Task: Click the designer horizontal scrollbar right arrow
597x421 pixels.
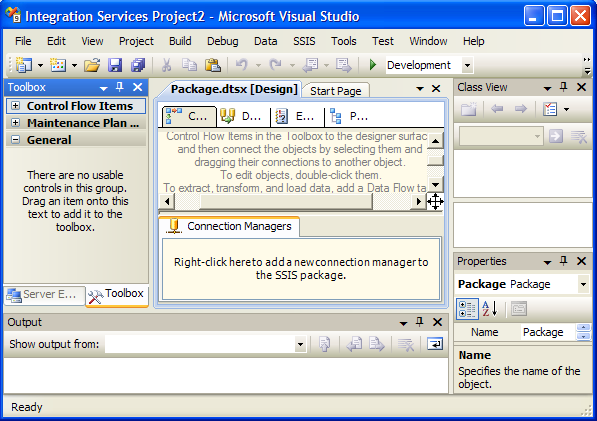Action: click(418, 201)
